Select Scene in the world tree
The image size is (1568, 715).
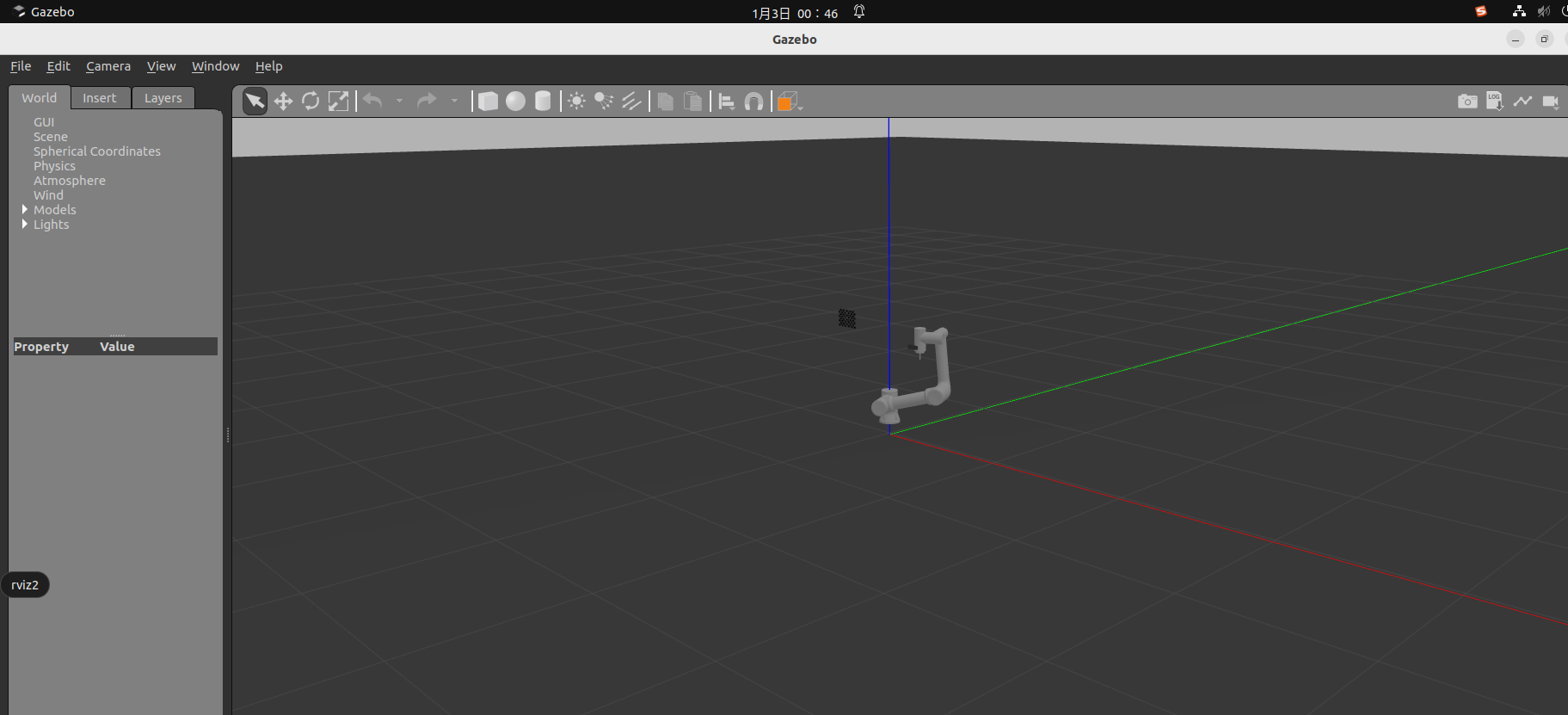pos(51,137)
